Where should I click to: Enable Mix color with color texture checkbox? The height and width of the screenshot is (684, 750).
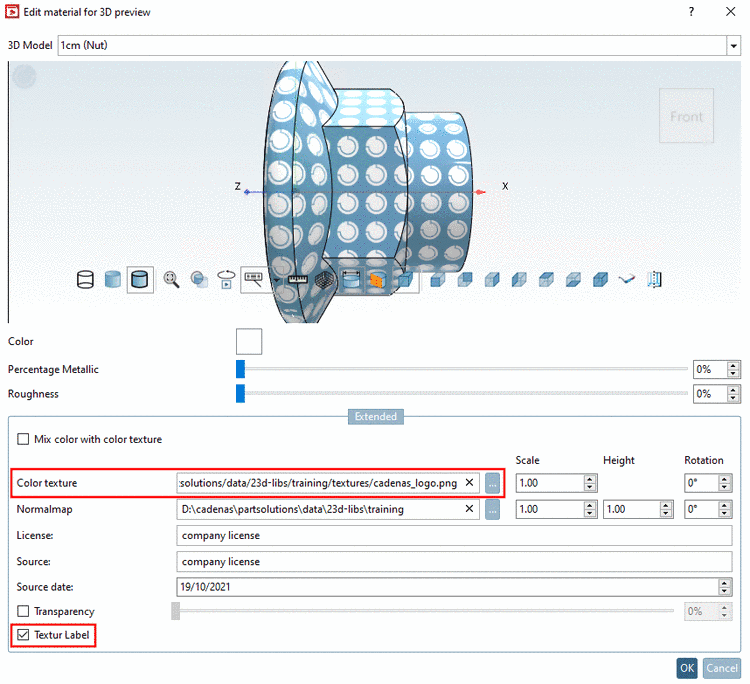pos(23,439)
